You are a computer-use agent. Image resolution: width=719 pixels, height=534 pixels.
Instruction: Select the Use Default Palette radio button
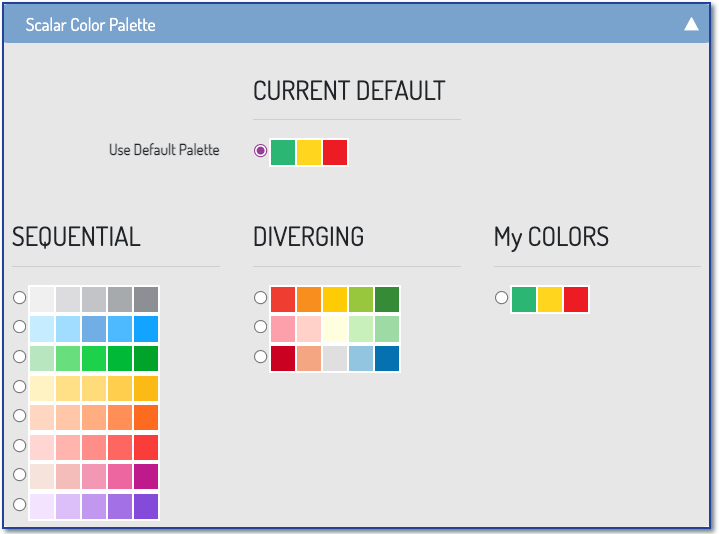coord(261,151)
